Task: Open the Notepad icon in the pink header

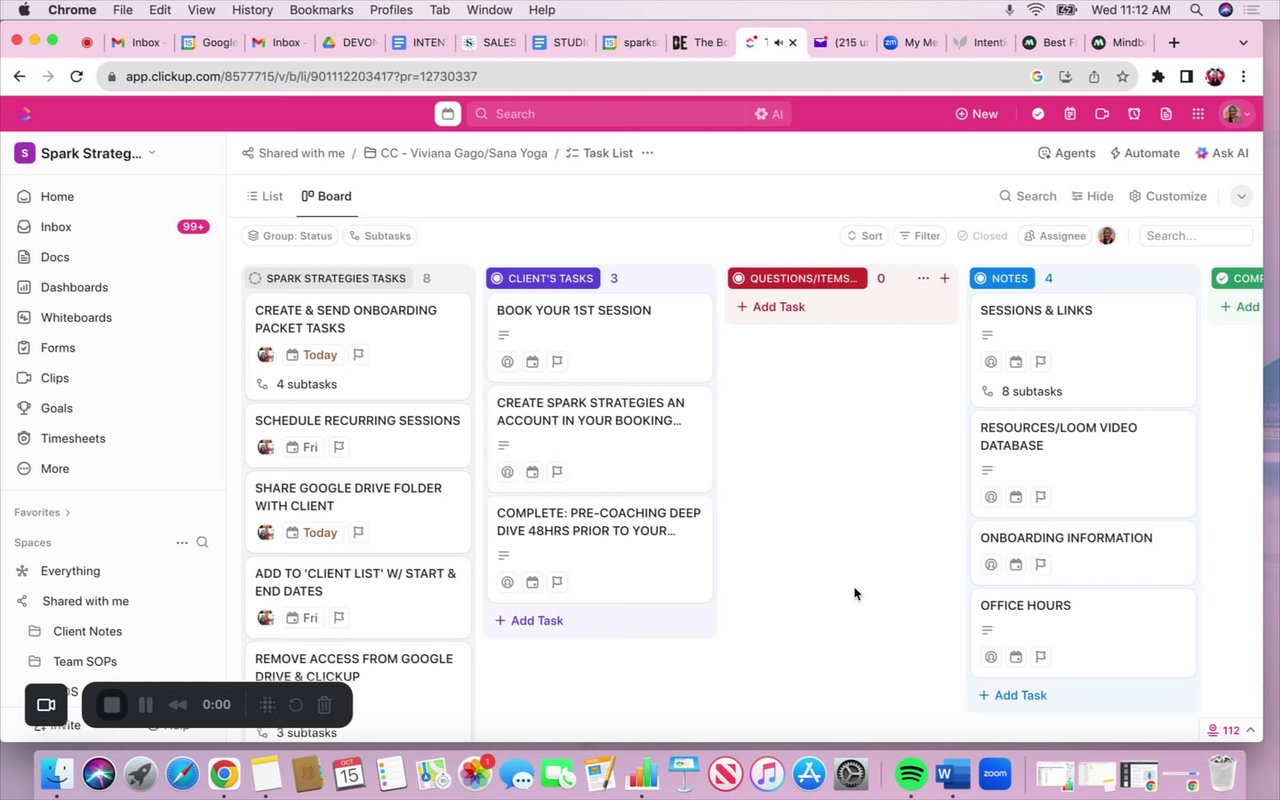Action: [1070, 114]
